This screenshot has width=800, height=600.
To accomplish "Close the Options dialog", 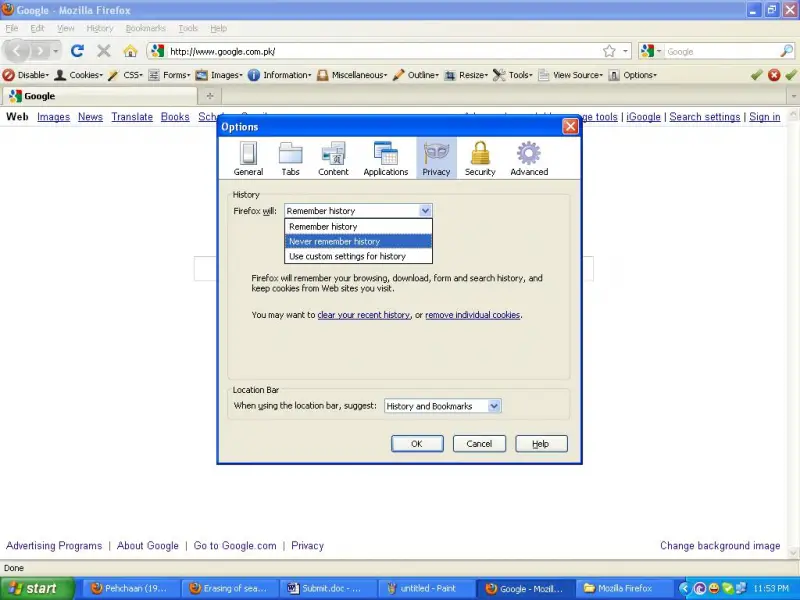I will pos(570,126).
